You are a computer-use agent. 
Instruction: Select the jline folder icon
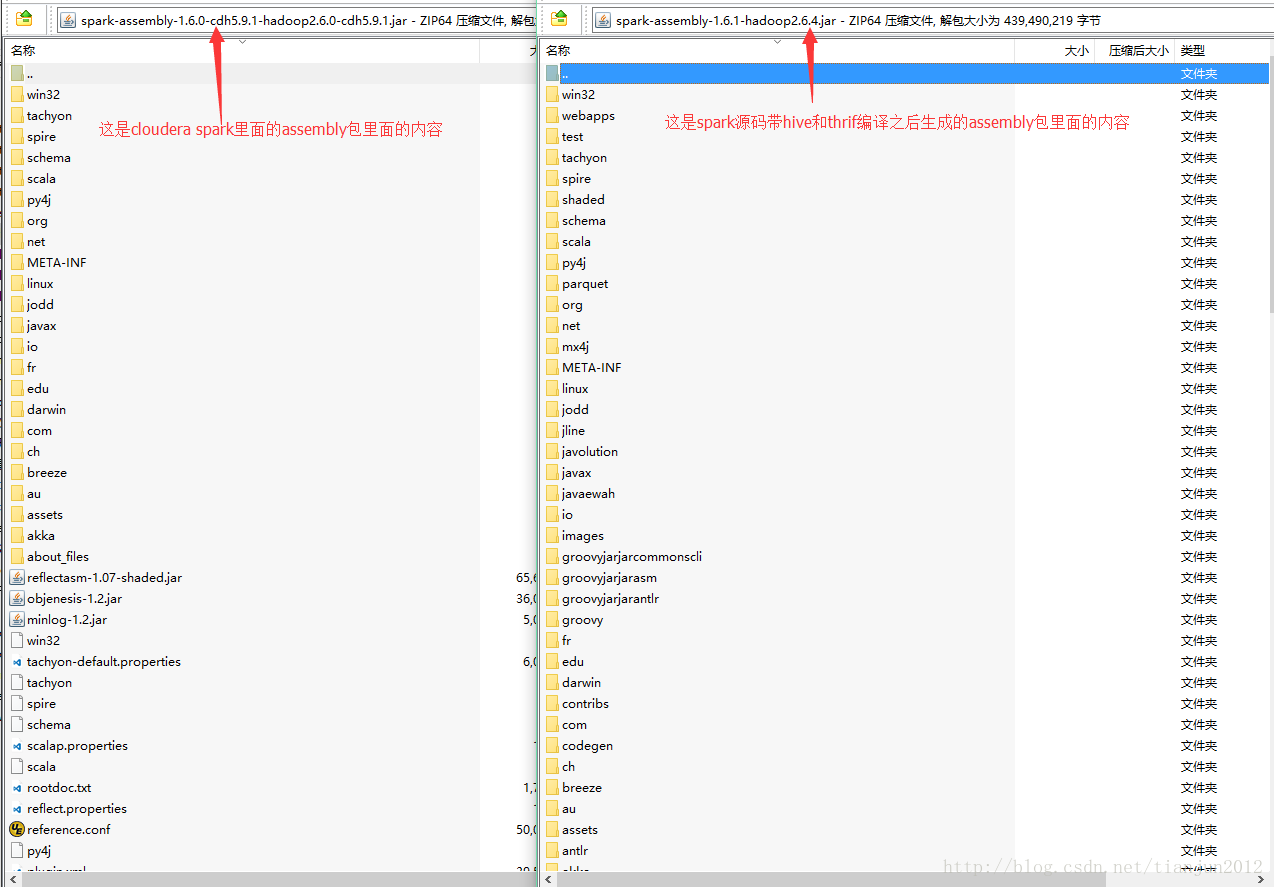[x=552, y=430]
